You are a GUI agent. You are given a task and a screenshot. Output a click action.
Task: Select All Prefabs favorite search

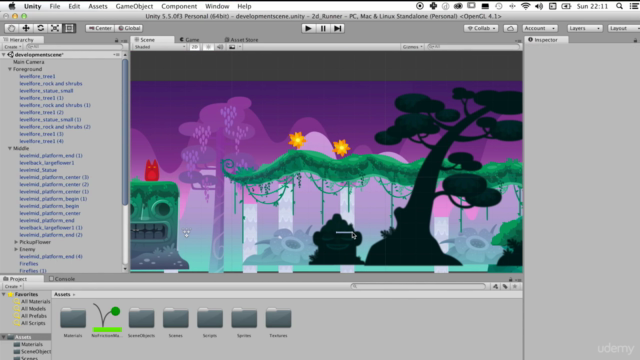tap(30, 316)
